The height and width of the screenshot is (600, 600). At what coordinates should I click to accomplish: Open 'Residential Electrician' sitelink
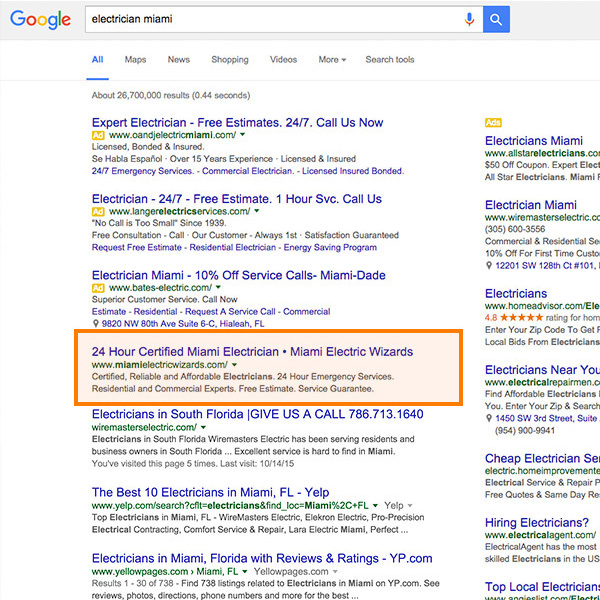click(233, 248)
